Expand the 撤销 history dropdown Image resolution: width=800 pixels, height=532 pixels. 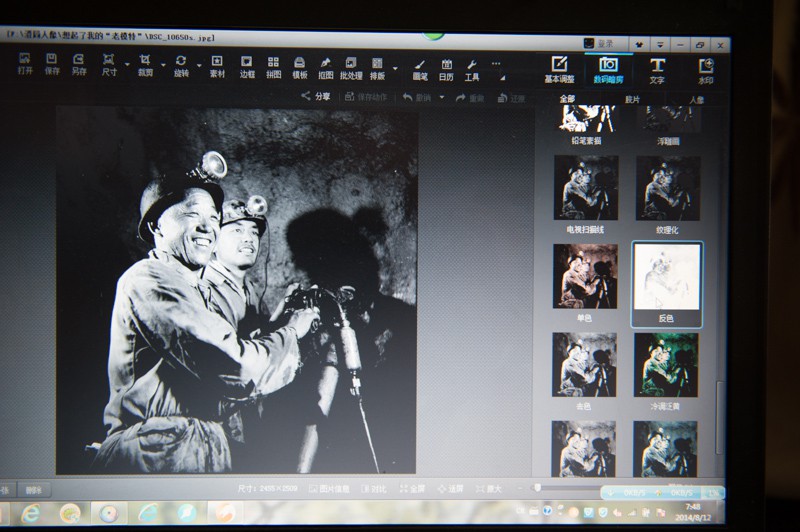click(x=442, y=97)
